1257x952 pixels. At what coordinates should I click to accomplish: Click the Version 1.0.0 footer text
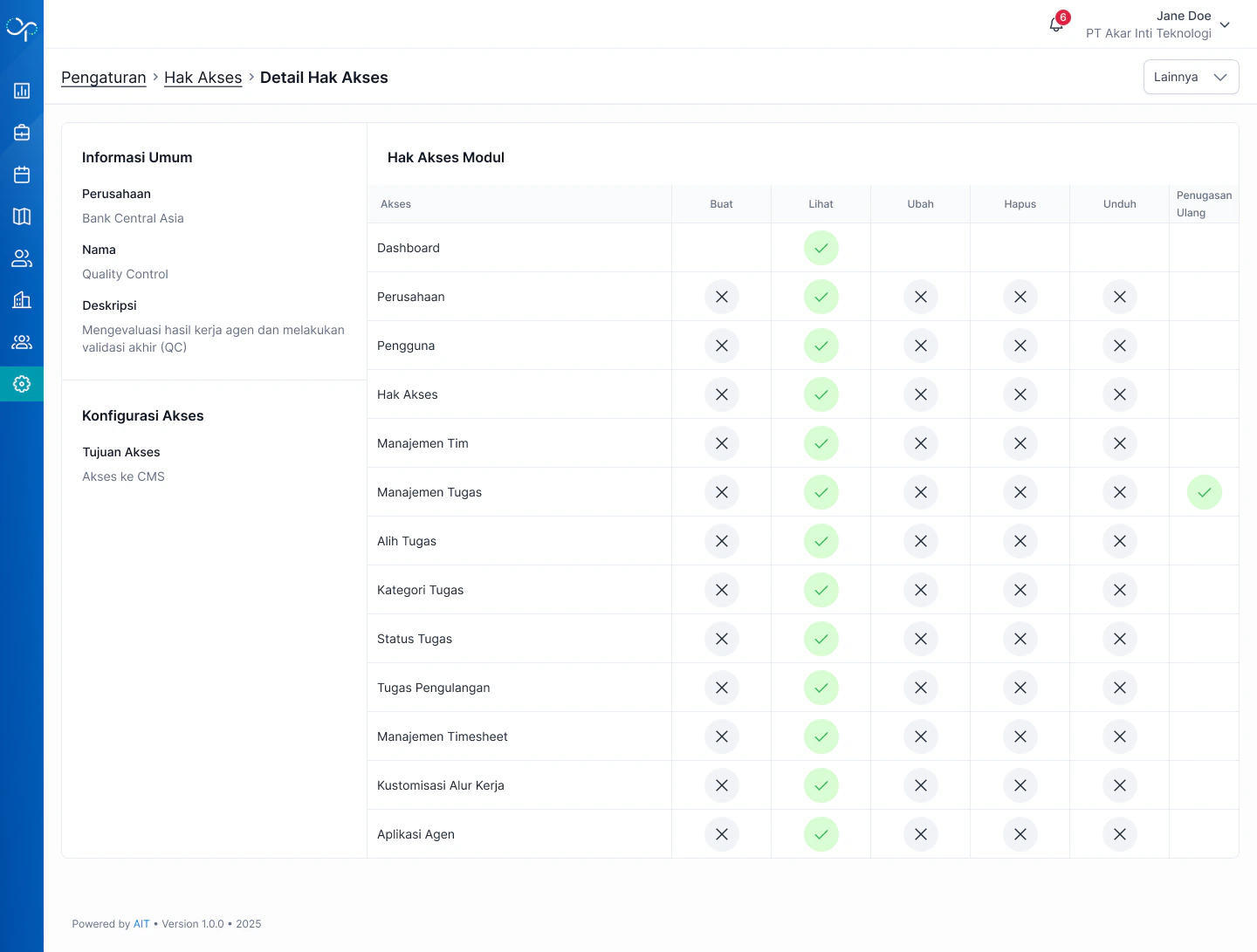(x=193, y=924)
